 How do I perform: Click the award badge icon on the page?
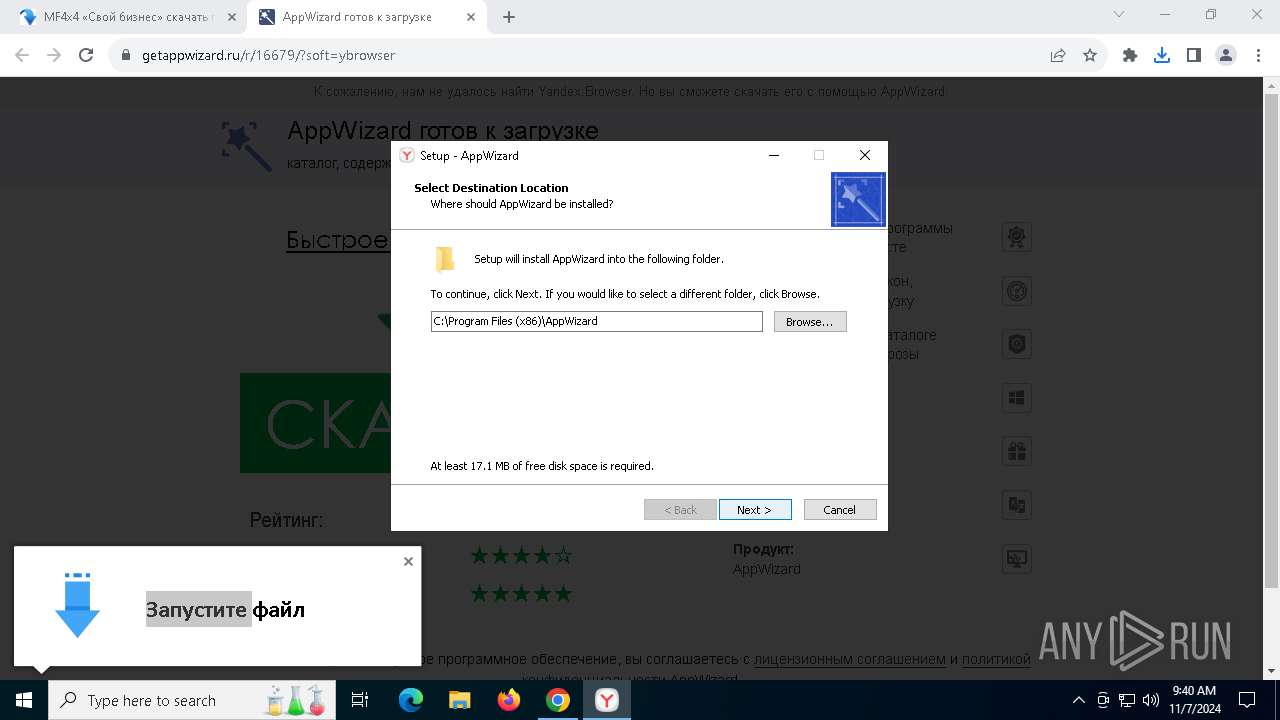(1017, 237)
